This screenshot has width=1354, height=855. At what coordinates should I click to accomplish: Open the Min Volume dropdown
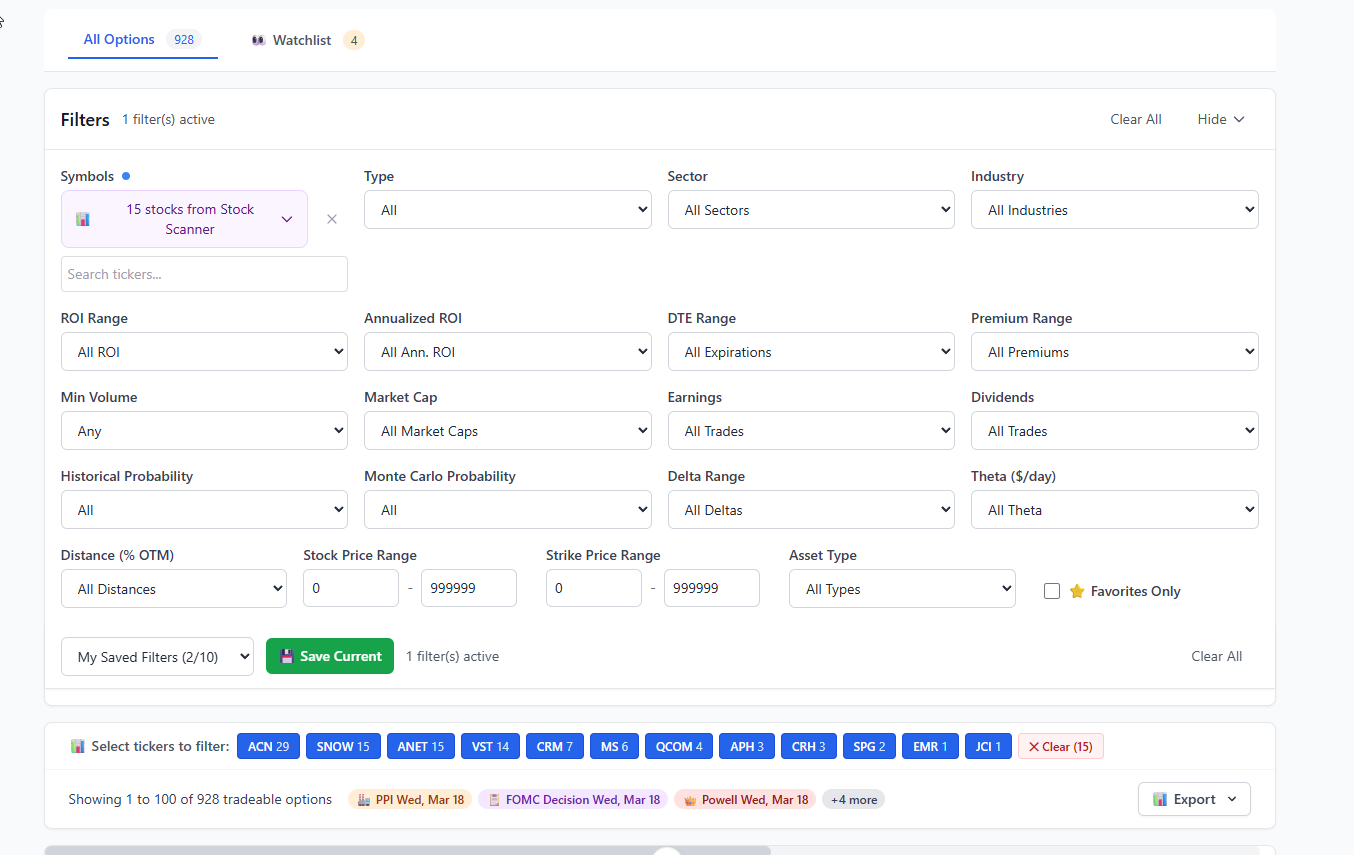click(x=204, y=431)
